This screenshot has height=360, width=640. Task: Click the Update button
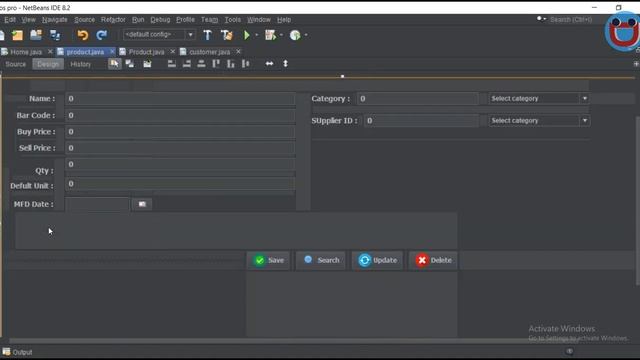378,260
